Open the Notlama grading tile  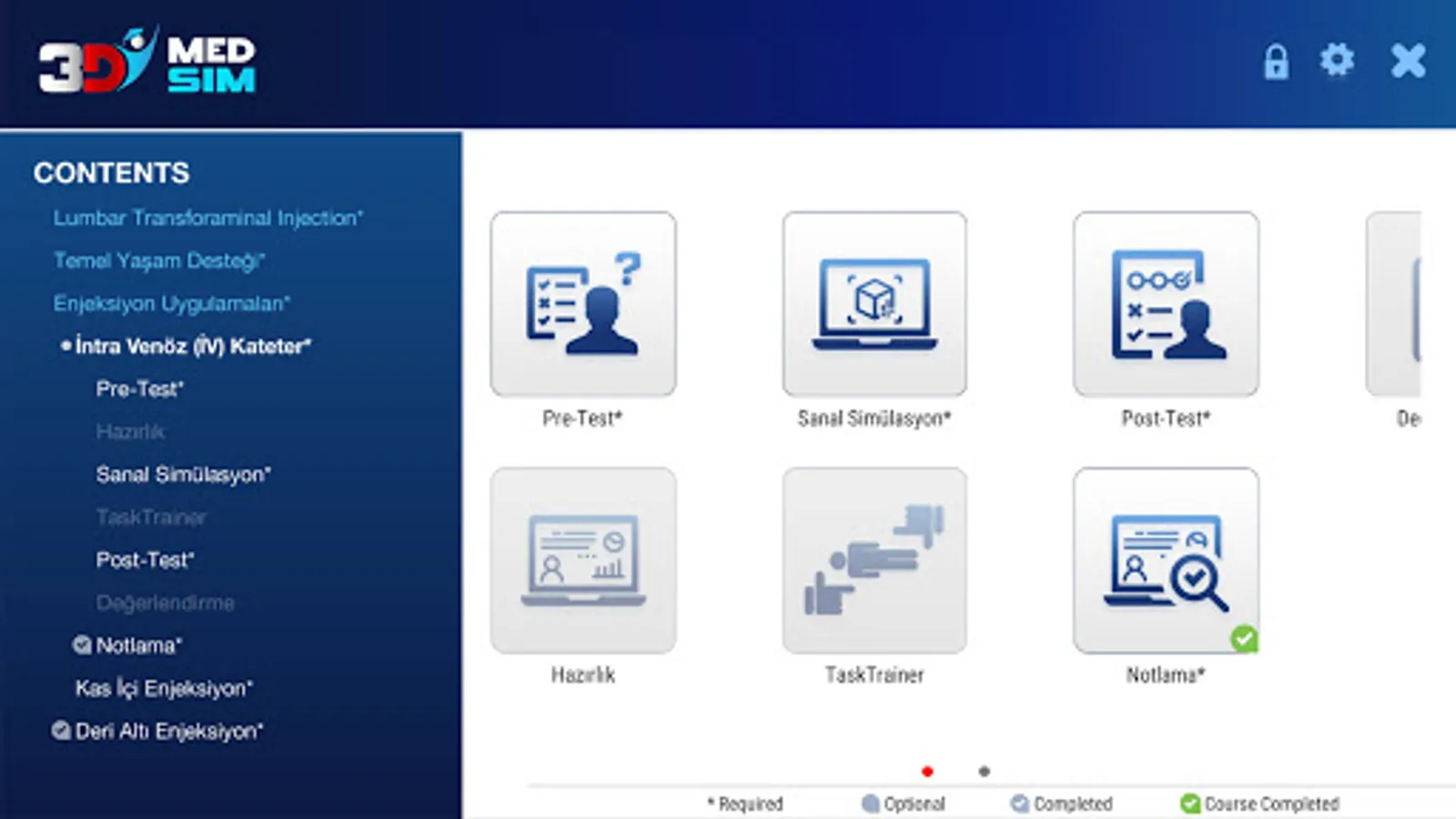tap(1166, 561)
